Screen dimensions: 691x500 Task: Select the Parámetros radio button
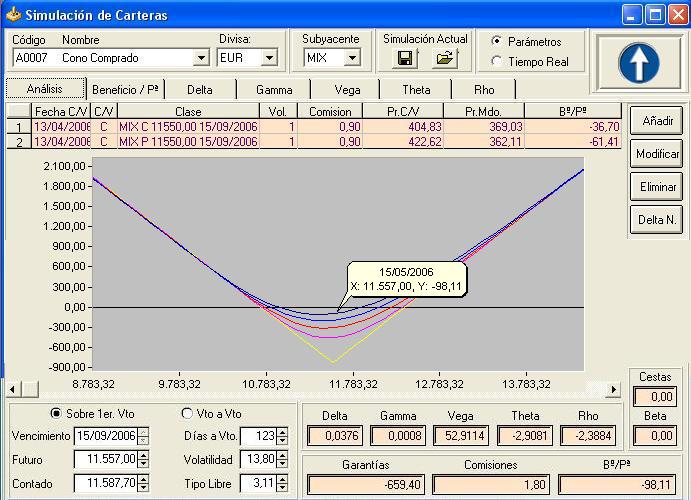[496, 41]
